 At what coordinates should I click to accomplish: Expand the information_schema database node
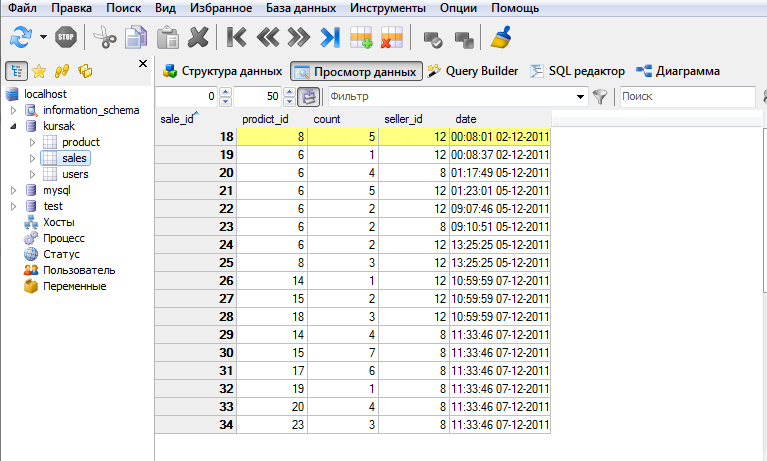[14, 111]
